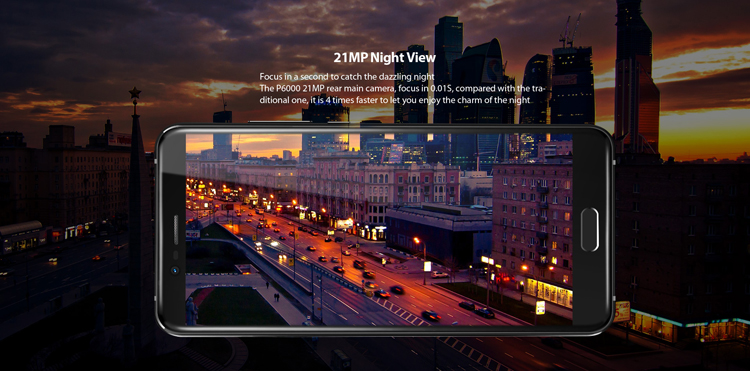Click the earpiece speaker grille on phone
Viewport: 750px width, 371px height.
click(175, 230)
